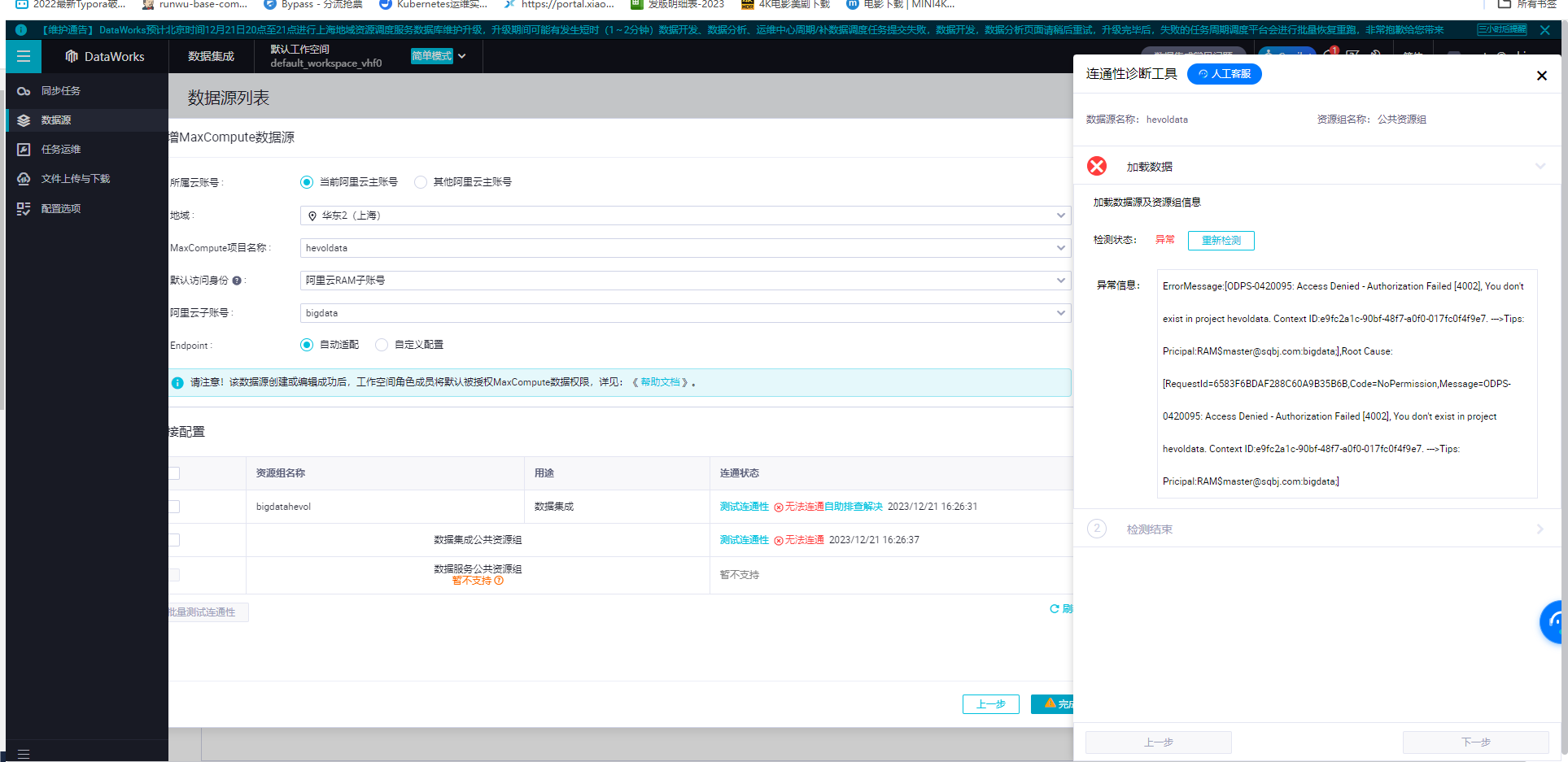
Task: Click the 用途 column header
Action: coord(544,473)
